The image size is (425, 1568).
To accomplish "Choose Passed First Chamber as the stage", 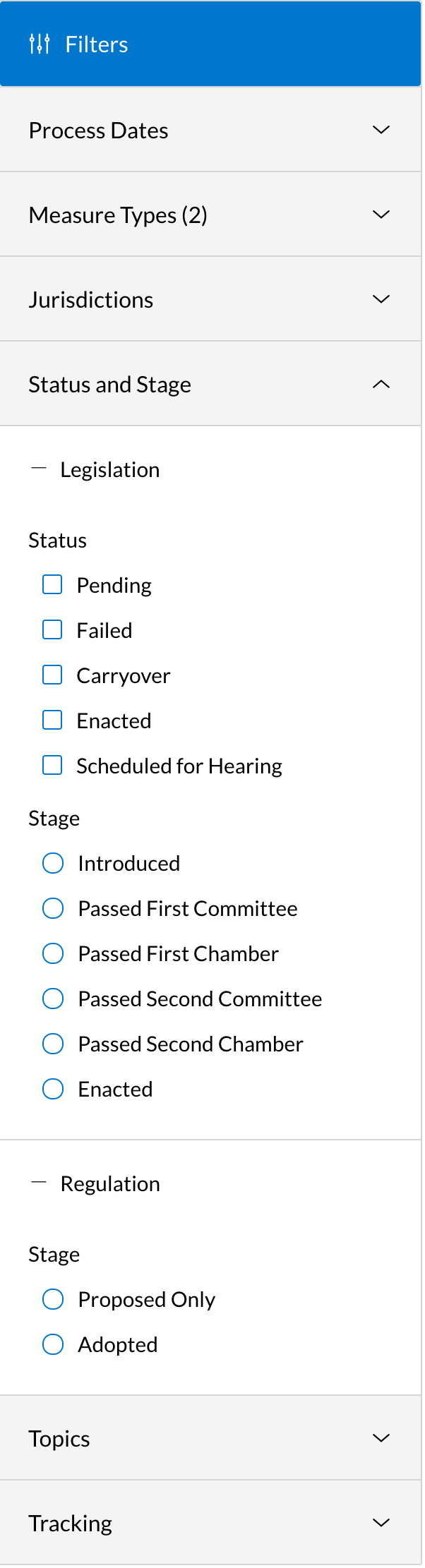I will coord(53,953).
